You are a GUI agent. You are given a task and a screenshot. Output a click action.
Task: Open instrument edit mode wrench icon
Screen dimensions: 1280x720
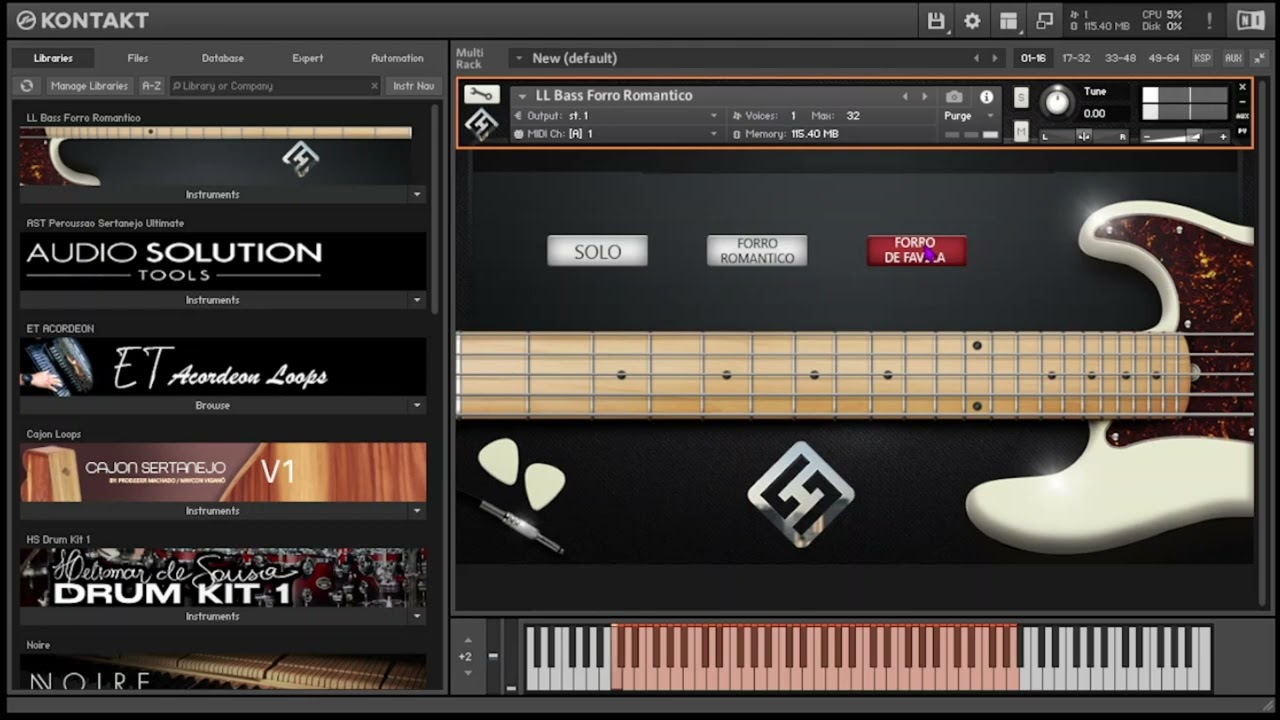coord(481,95)
